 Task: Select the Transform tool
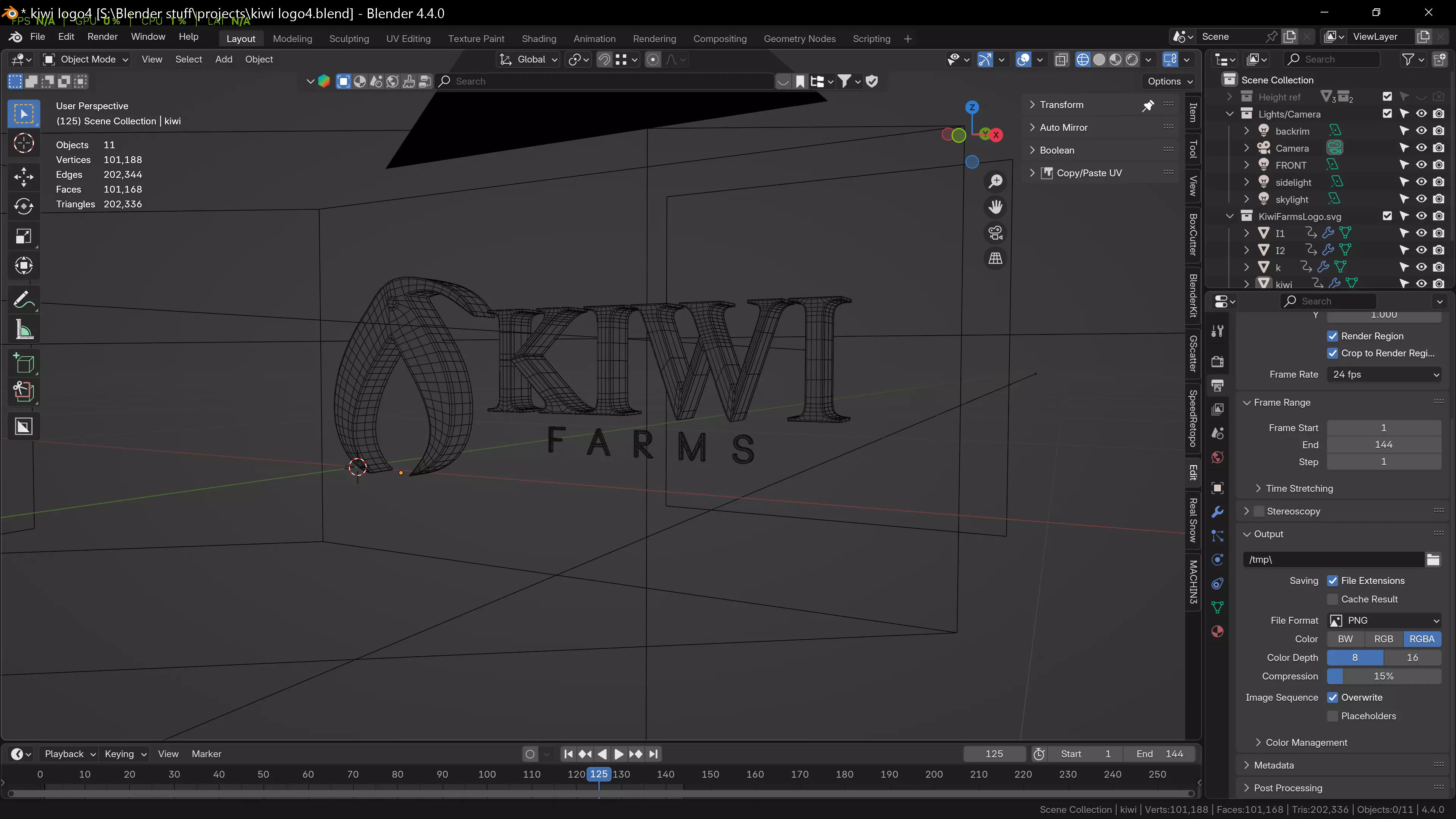coord(24,266)
